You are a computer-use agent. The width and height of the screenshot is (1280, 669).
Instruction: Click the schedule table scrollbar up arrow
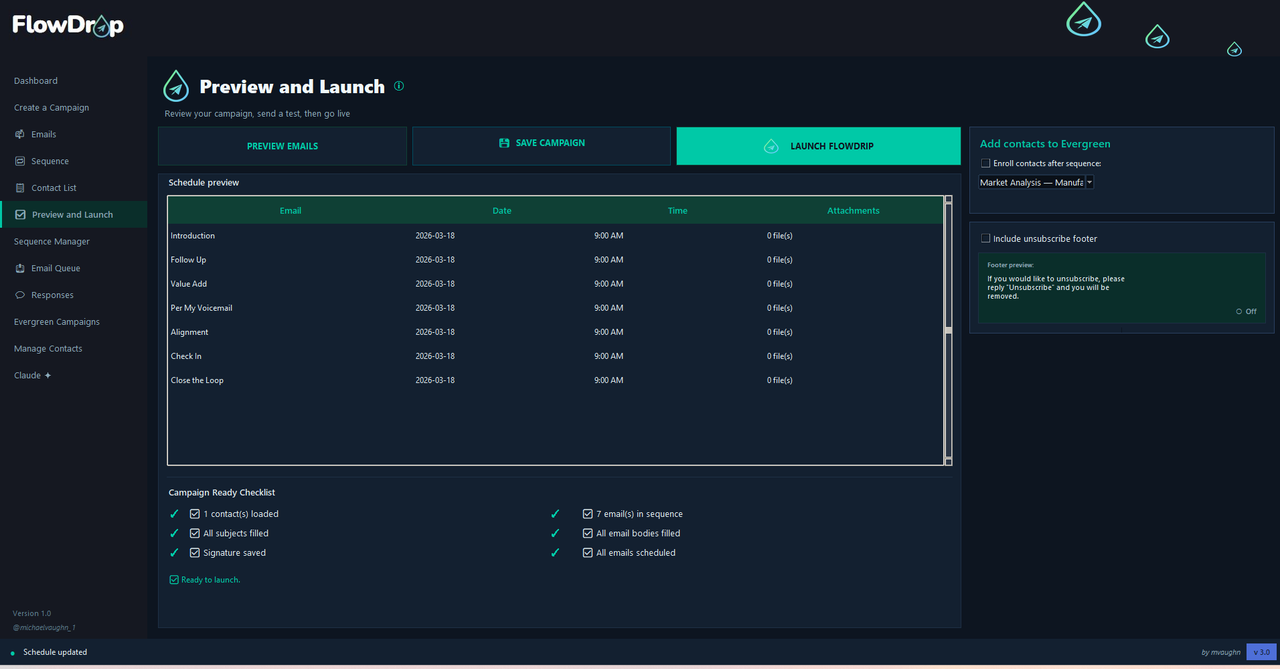click(x=948, y=200)
